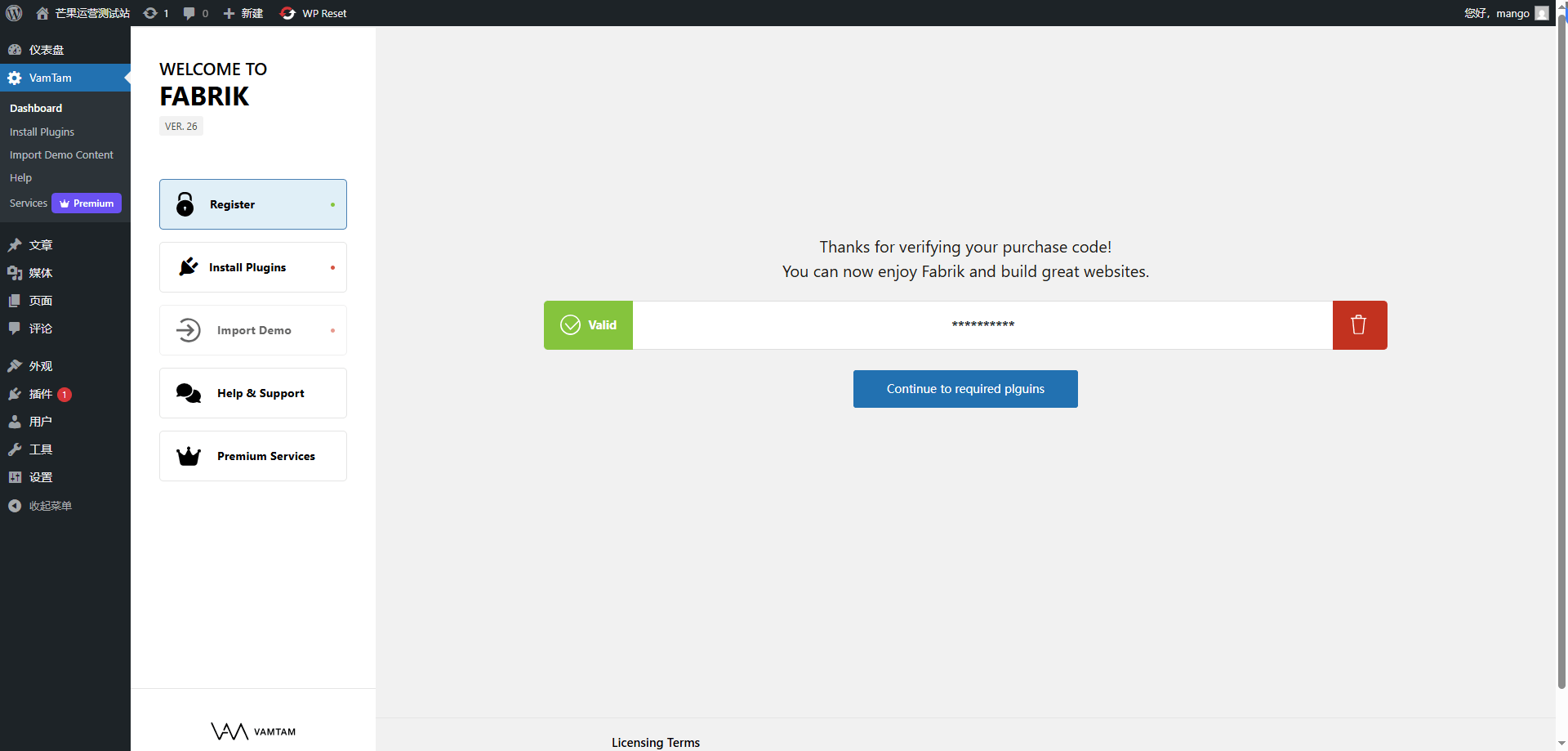Click the 文章 pushpin icon

tap(15, 245)
